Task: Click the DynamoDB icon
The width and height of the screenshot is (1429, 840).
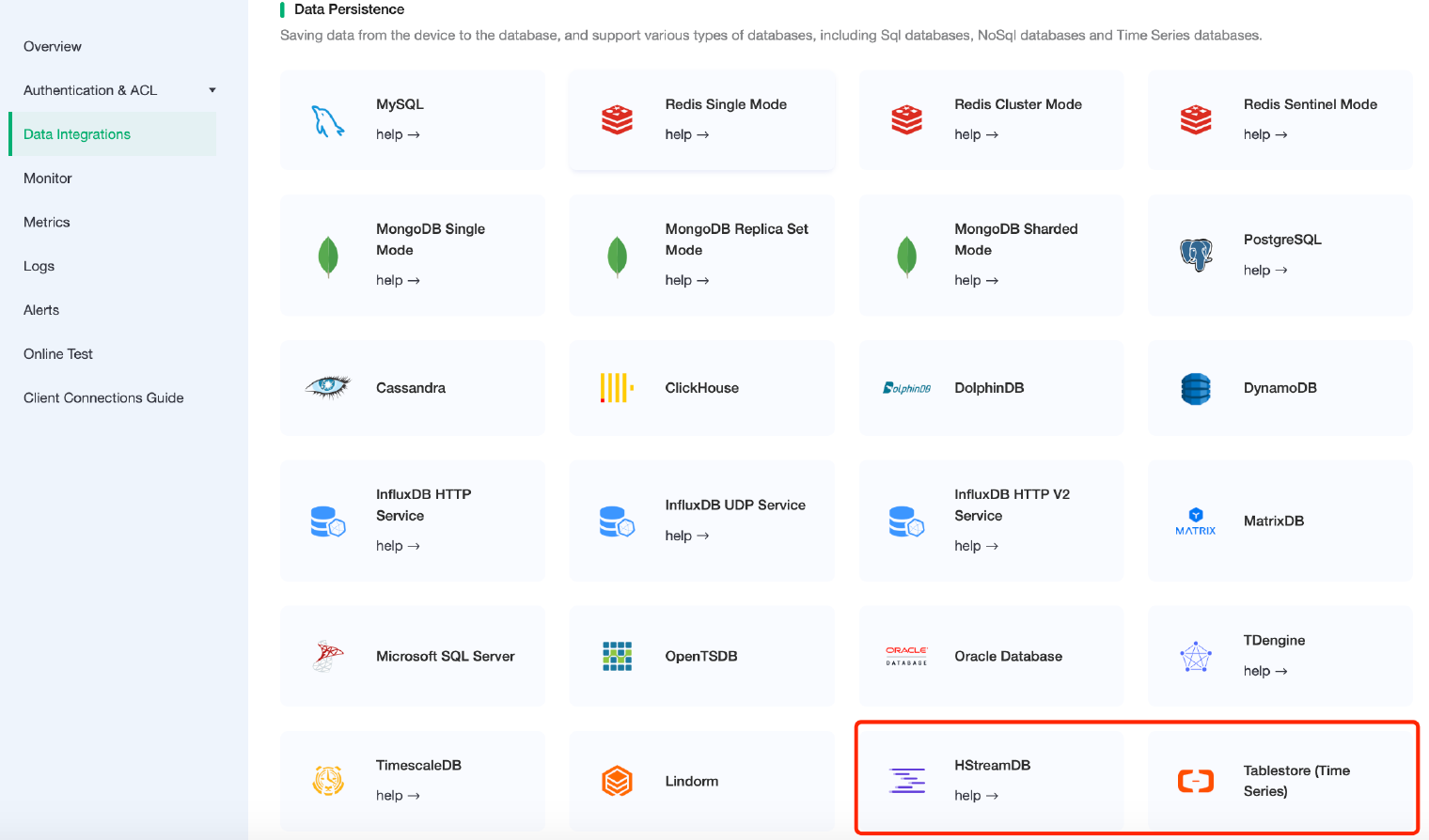Action: [1196, 388]
